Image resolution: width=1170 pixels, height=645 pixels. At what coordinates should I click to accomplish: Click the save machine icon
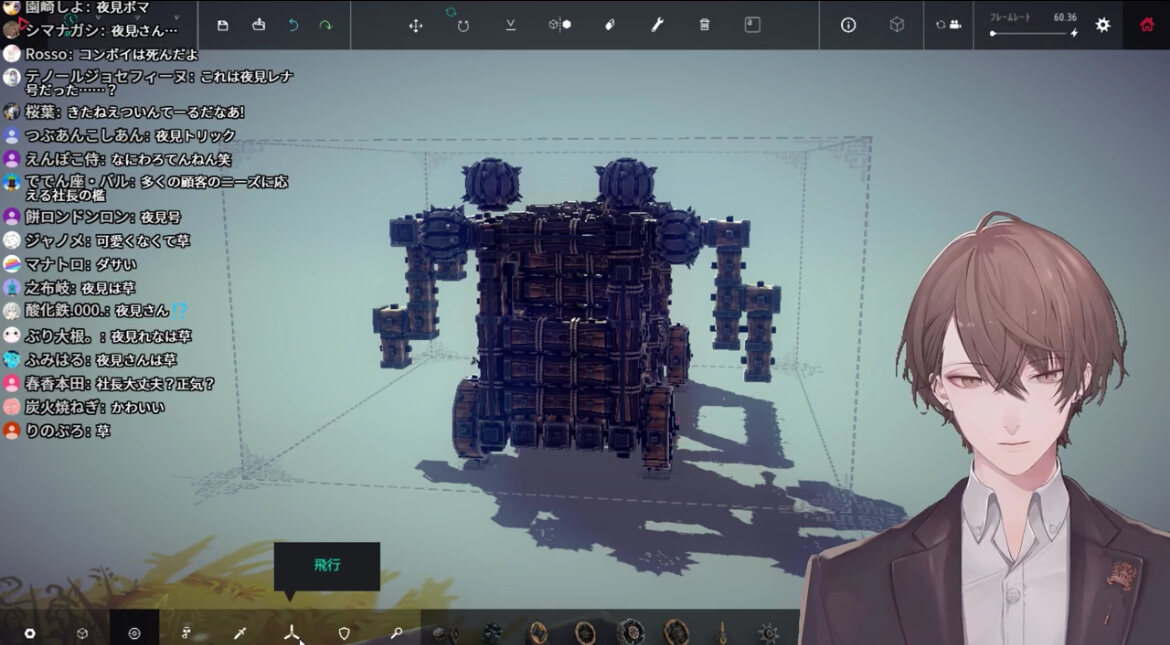pos(223,25)
